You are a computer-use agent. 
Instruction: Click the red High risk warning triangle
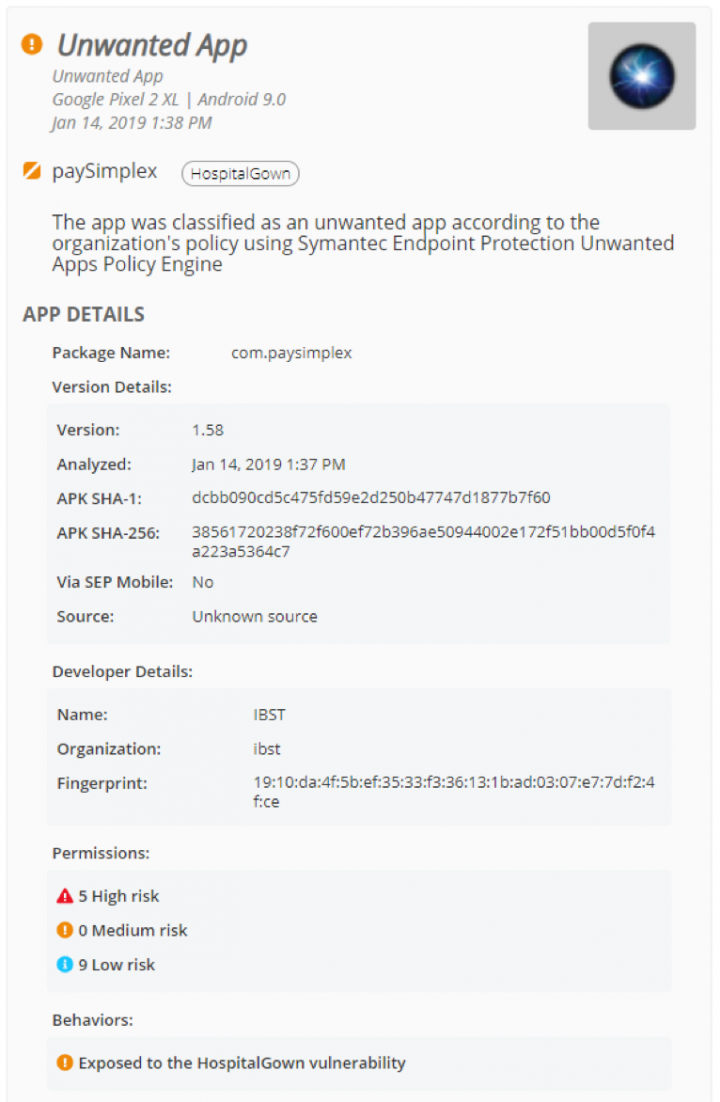pyautogui.click(x=65, y=896)
